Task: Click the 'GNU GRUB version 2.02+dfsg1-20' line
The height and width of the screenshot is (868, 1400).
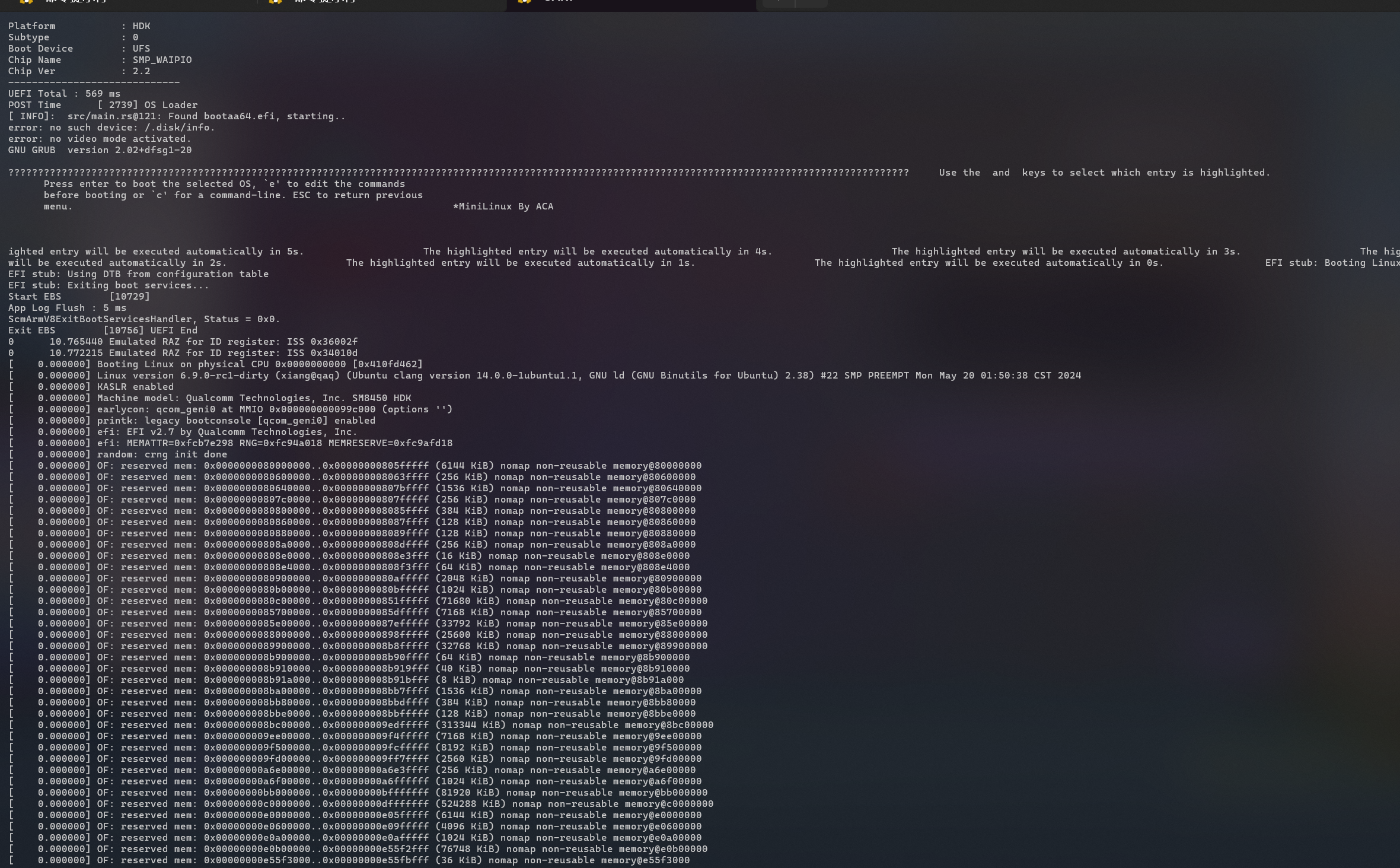Action: coord(100,150)
